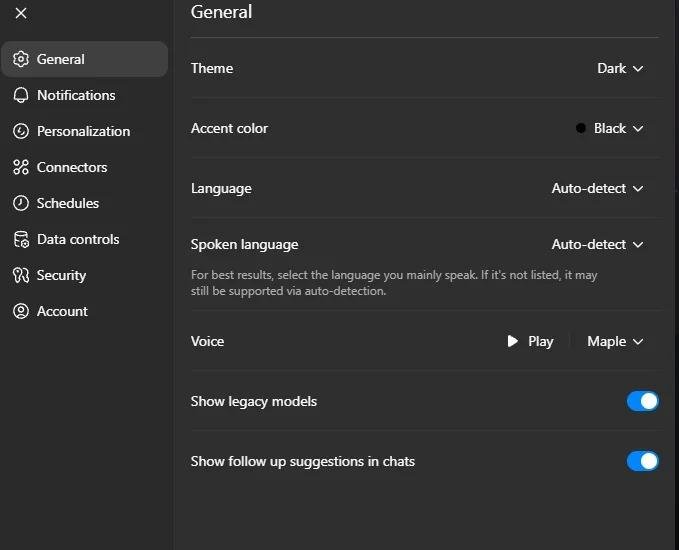This screenshot has width=679, height=550.
Task: Play the selected voice sample
Action: 530,342
